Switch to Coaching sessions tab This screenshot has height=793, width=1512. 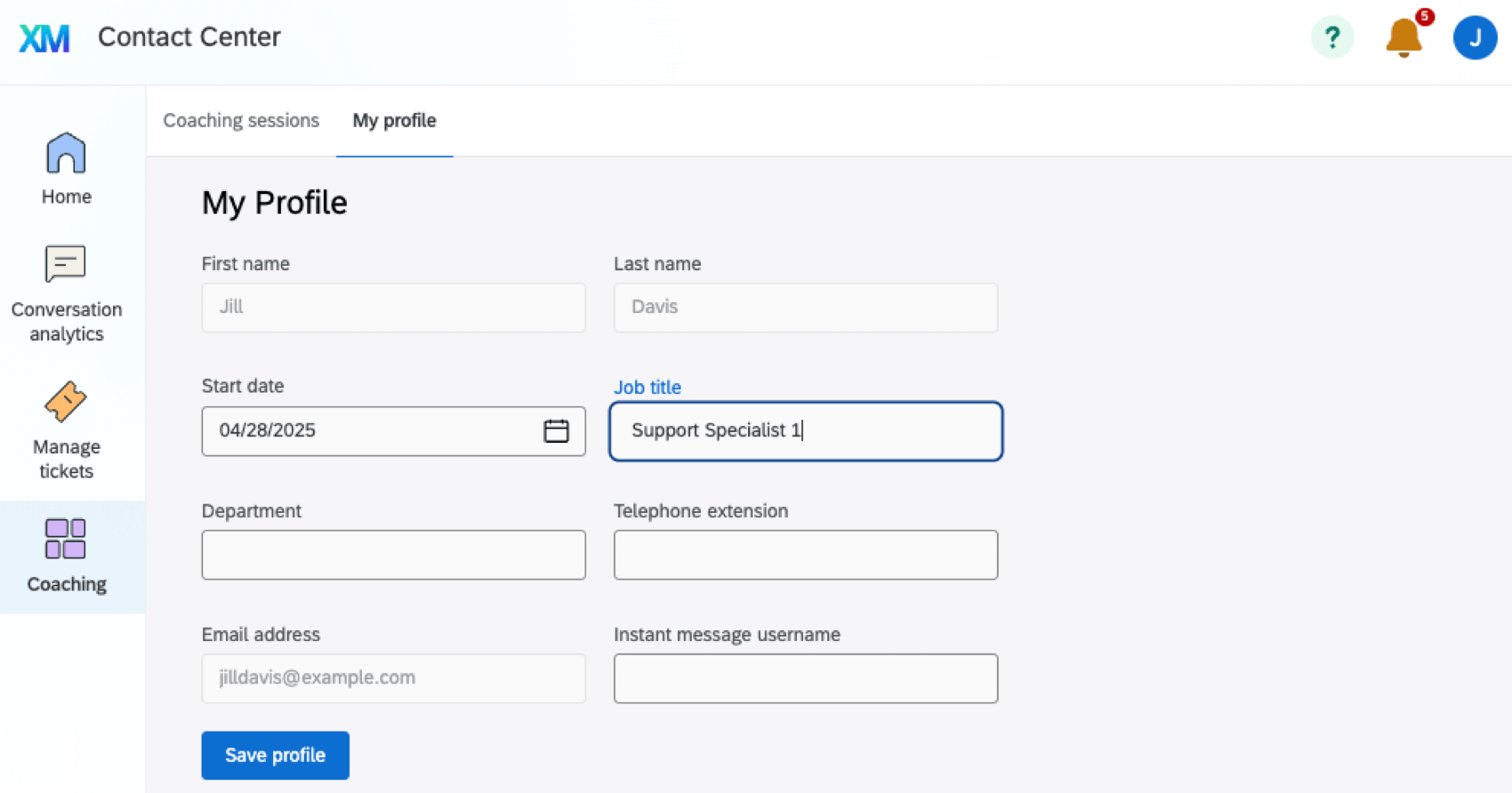click(241, 121)
